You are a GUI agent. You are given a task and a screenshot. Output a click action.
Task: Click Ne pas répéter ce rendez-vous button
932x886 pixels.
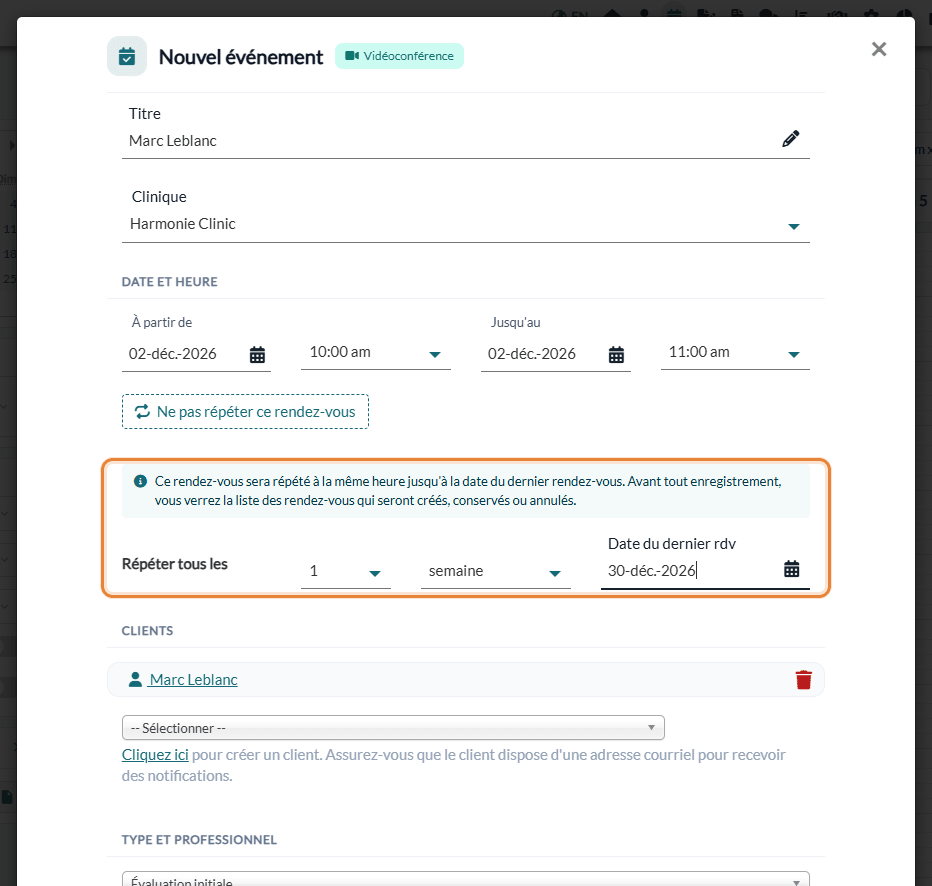click(x=245, y=412)
